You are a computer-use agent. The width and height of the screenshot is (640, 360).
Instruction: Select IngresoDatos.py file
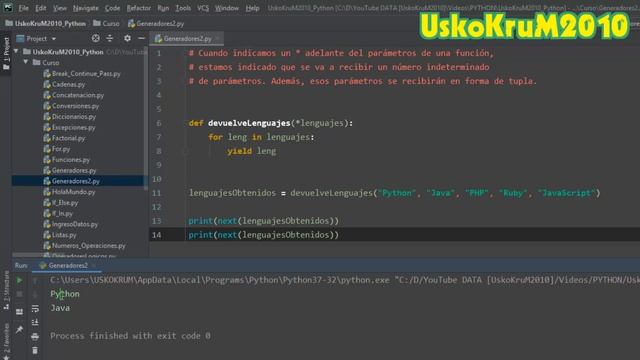[x=71, y=224]
